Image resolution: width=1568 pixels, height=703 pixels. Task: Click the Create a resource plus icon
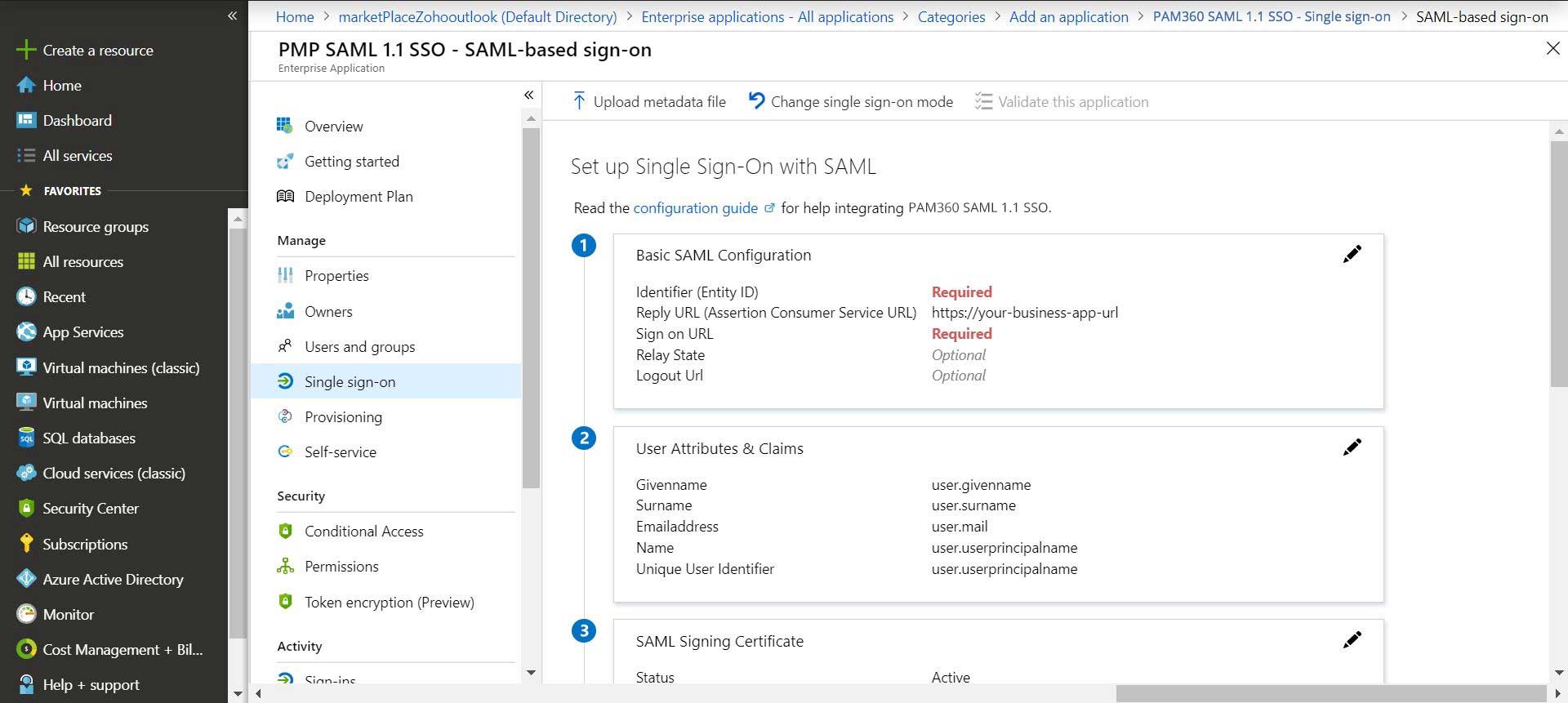26,50
